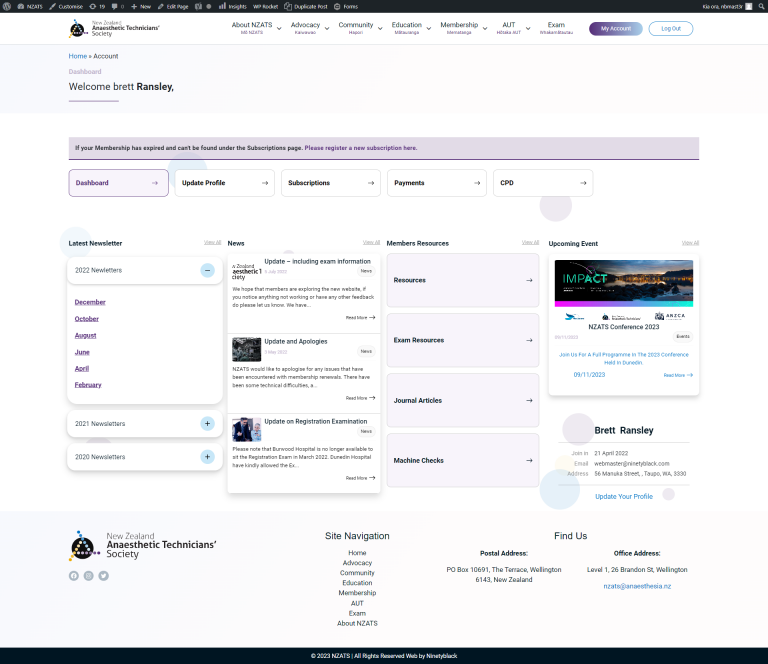Click the arrow on Machine Checks card
Screen dimensions: 768x664
[x=529, y=460]
